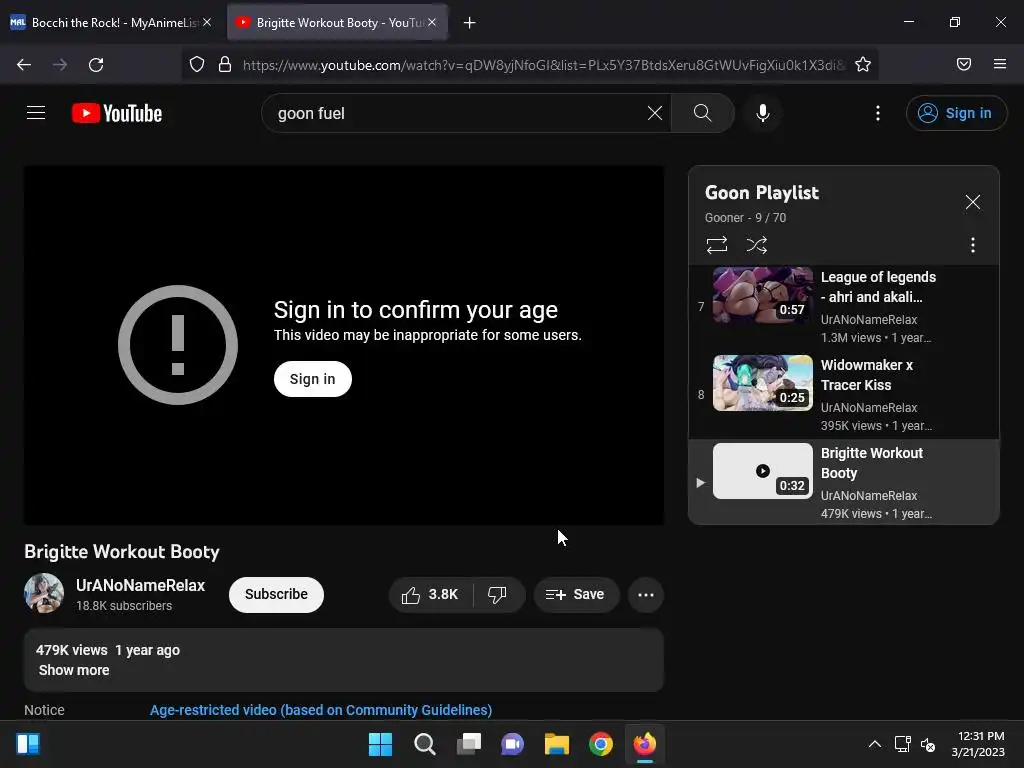Open playlist three-dot options menu
Image resolution: width=1024 pixels, height=768 pixels.
(x=972, y=245)
